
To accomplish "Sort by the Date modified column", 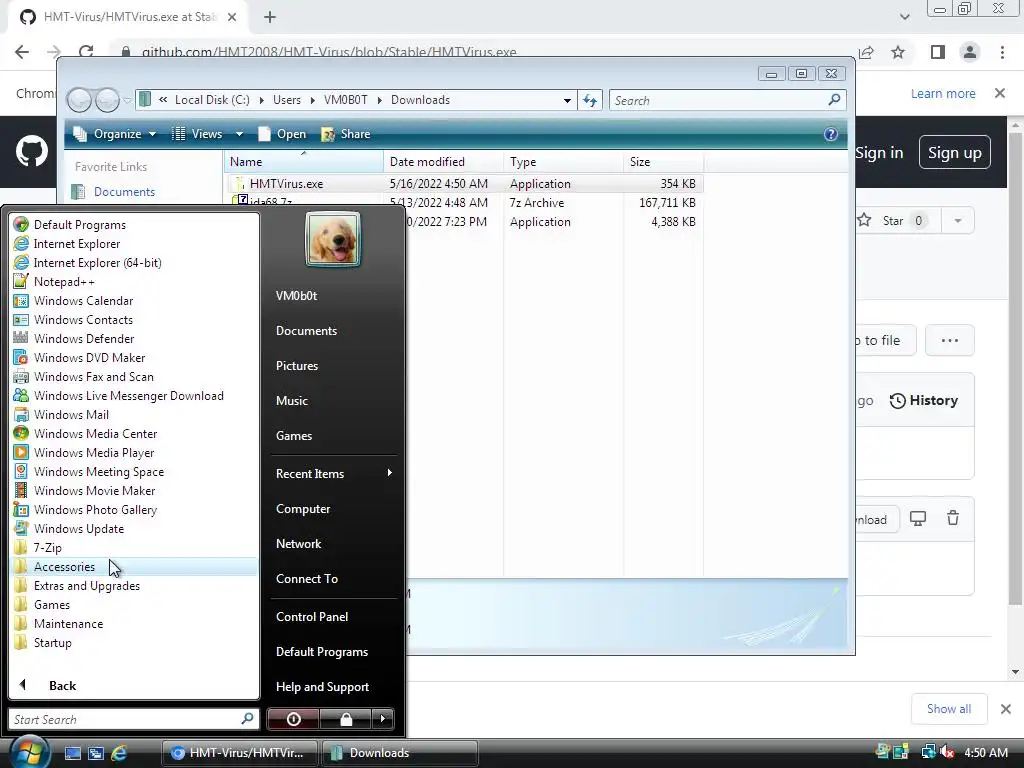I will 443,161.
